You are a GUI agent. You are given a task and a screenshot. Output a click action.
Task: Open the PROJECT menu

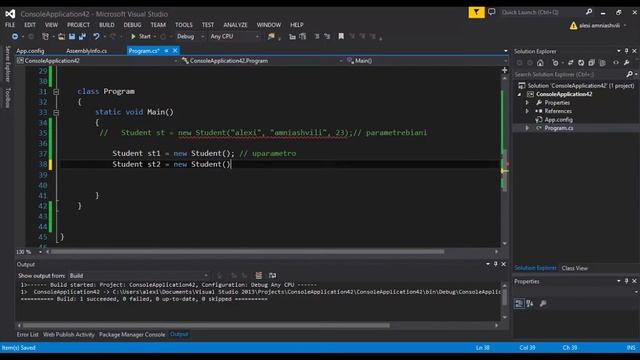[x=78, y=25]
